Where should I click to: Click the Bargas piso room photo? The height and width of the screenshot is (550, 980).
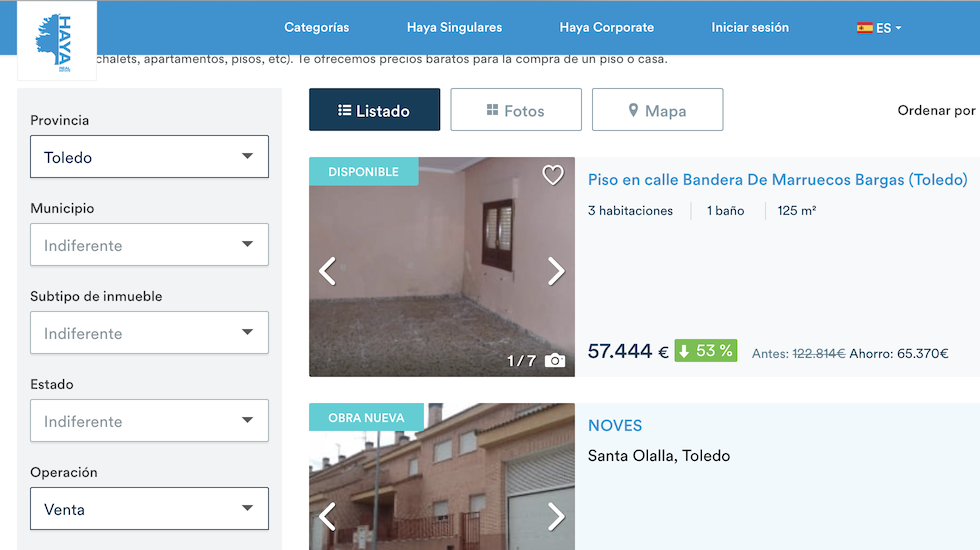pos(442,267)
